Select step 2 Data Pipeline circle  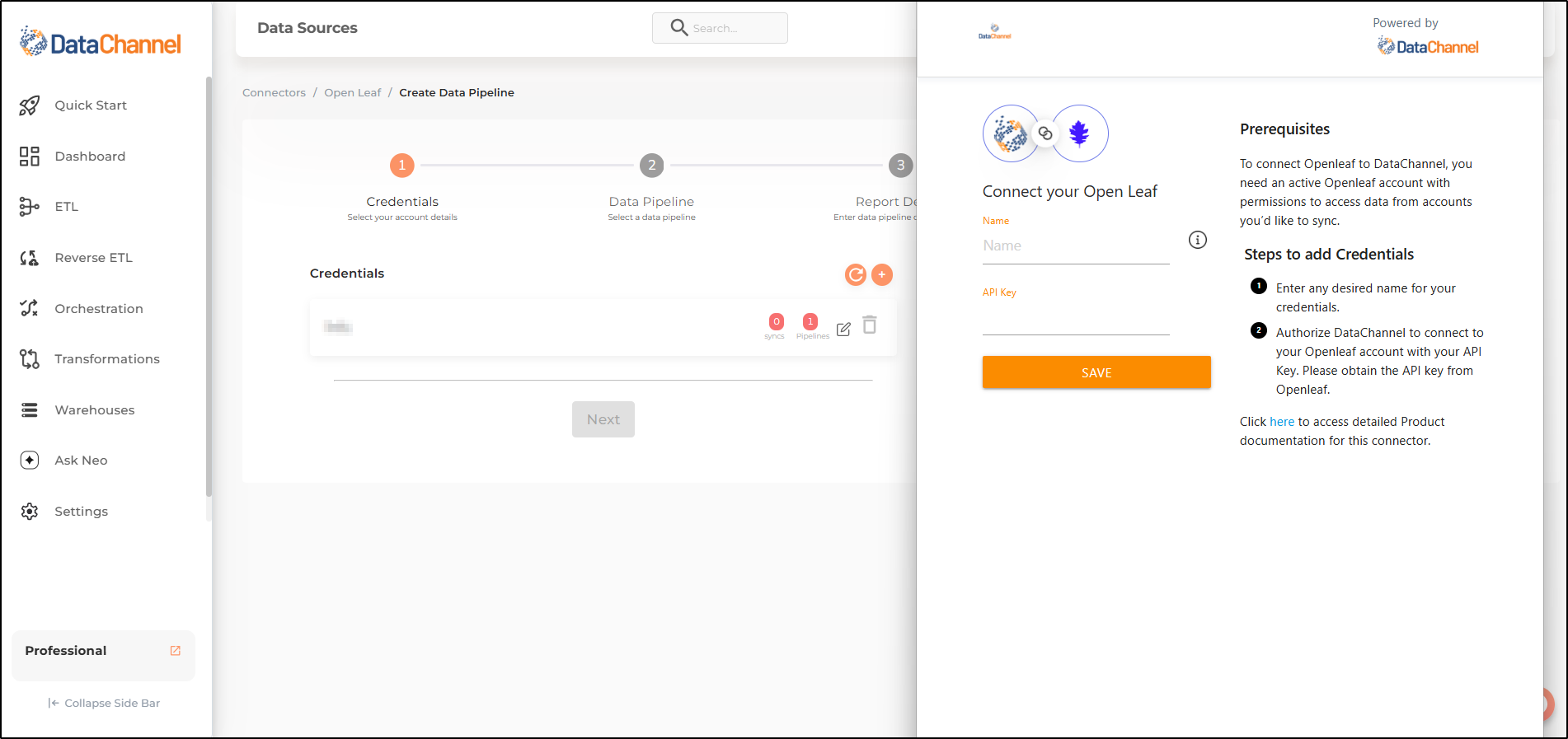click(652, 166)
